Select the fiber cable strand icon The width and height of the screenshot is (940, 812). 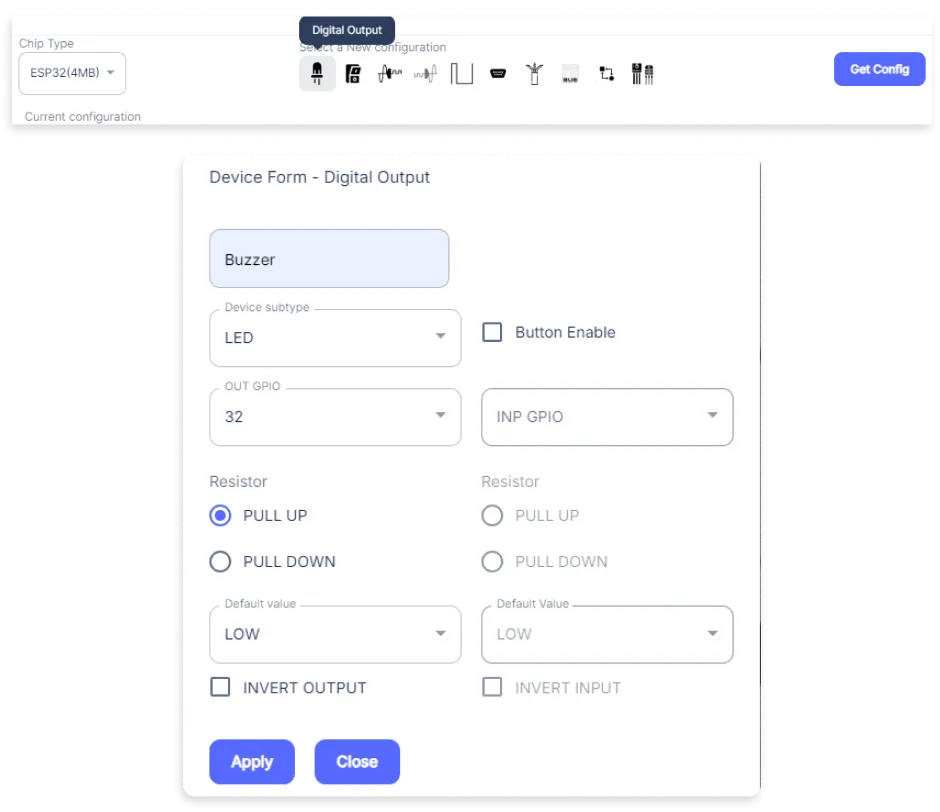point(534,74)
